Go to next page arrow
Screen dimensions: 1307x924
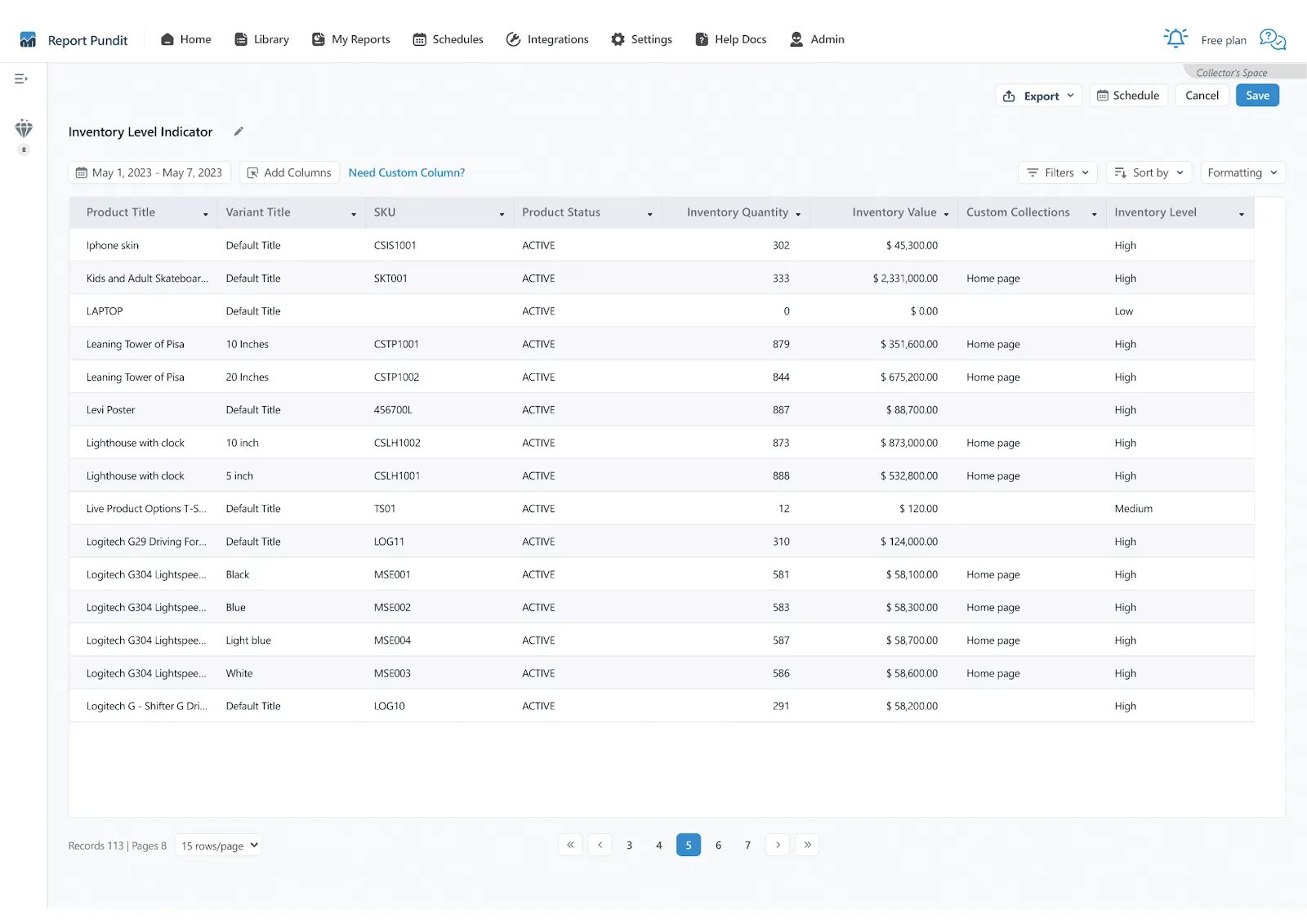click(x=778, y=845)
